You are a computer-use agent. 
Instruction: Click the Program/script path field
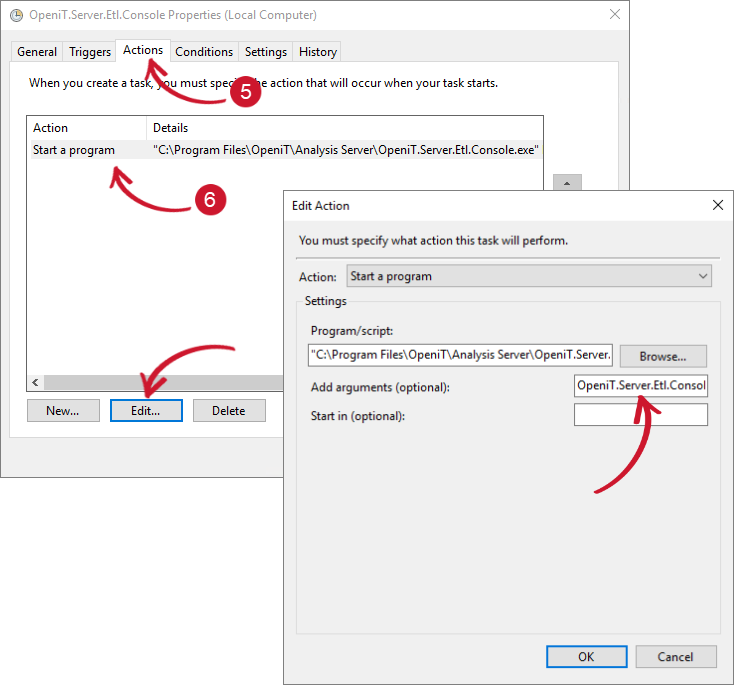click(x=460, y=355)
